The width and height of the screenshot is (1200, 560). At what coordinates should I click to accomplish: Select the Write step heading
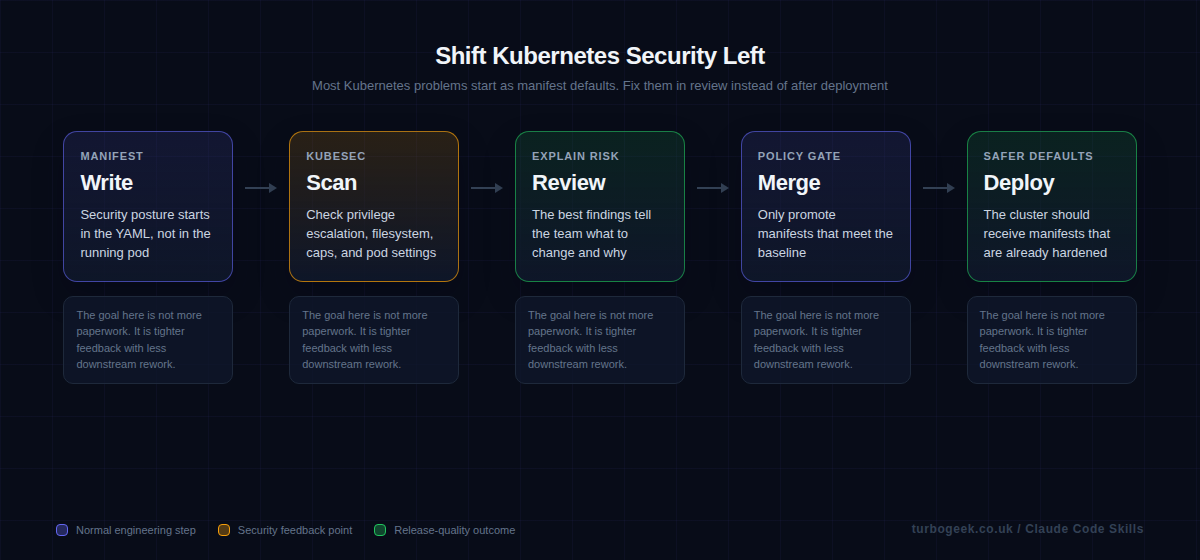(x=107, y=183)
